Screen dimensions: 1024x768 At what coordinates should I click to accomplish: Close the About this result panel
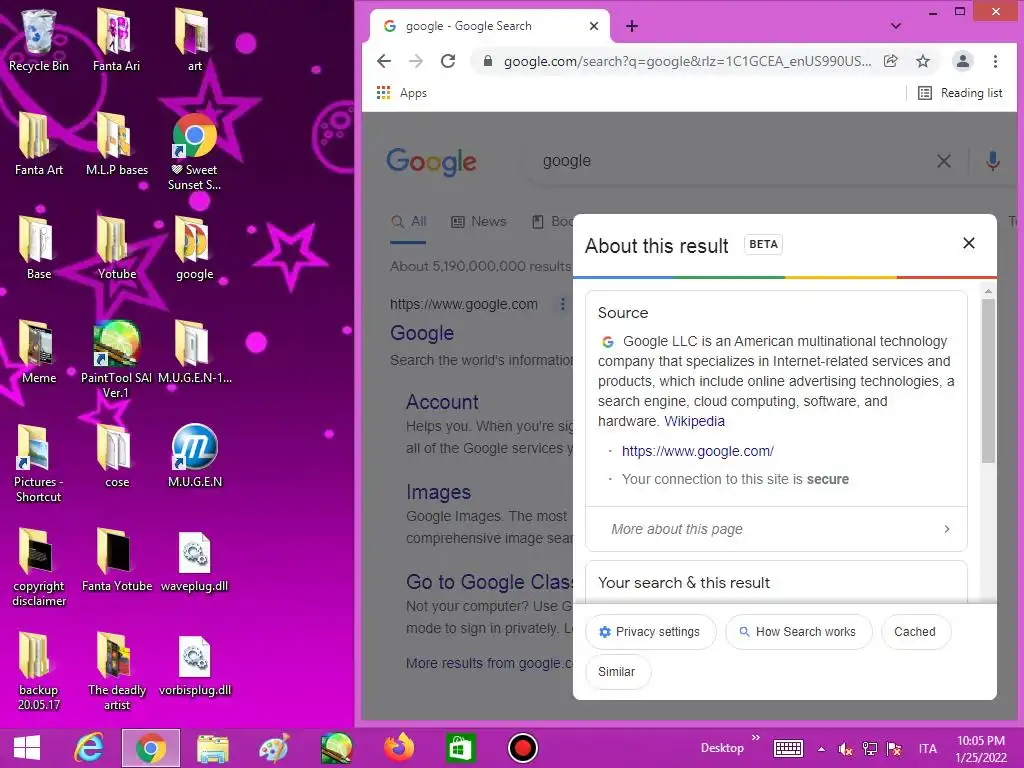point(968,243)
